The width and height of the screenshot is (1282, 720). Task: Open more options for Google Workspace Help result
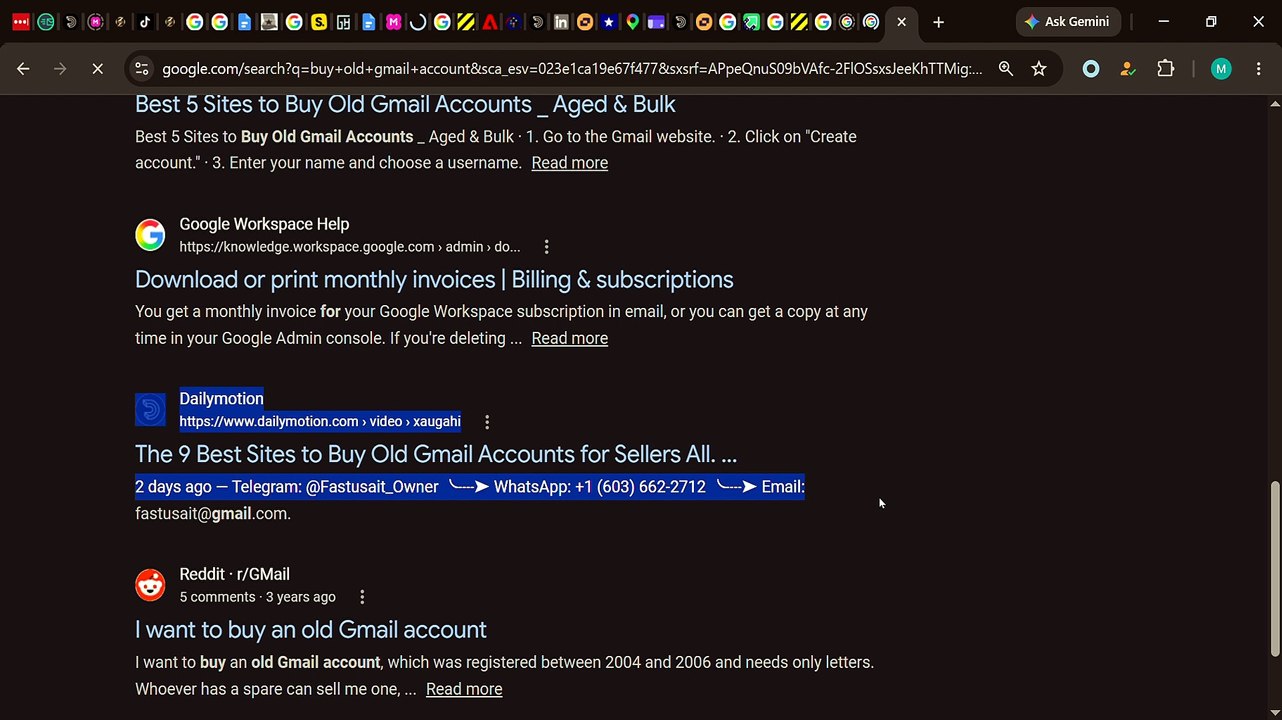click(546, 247)
